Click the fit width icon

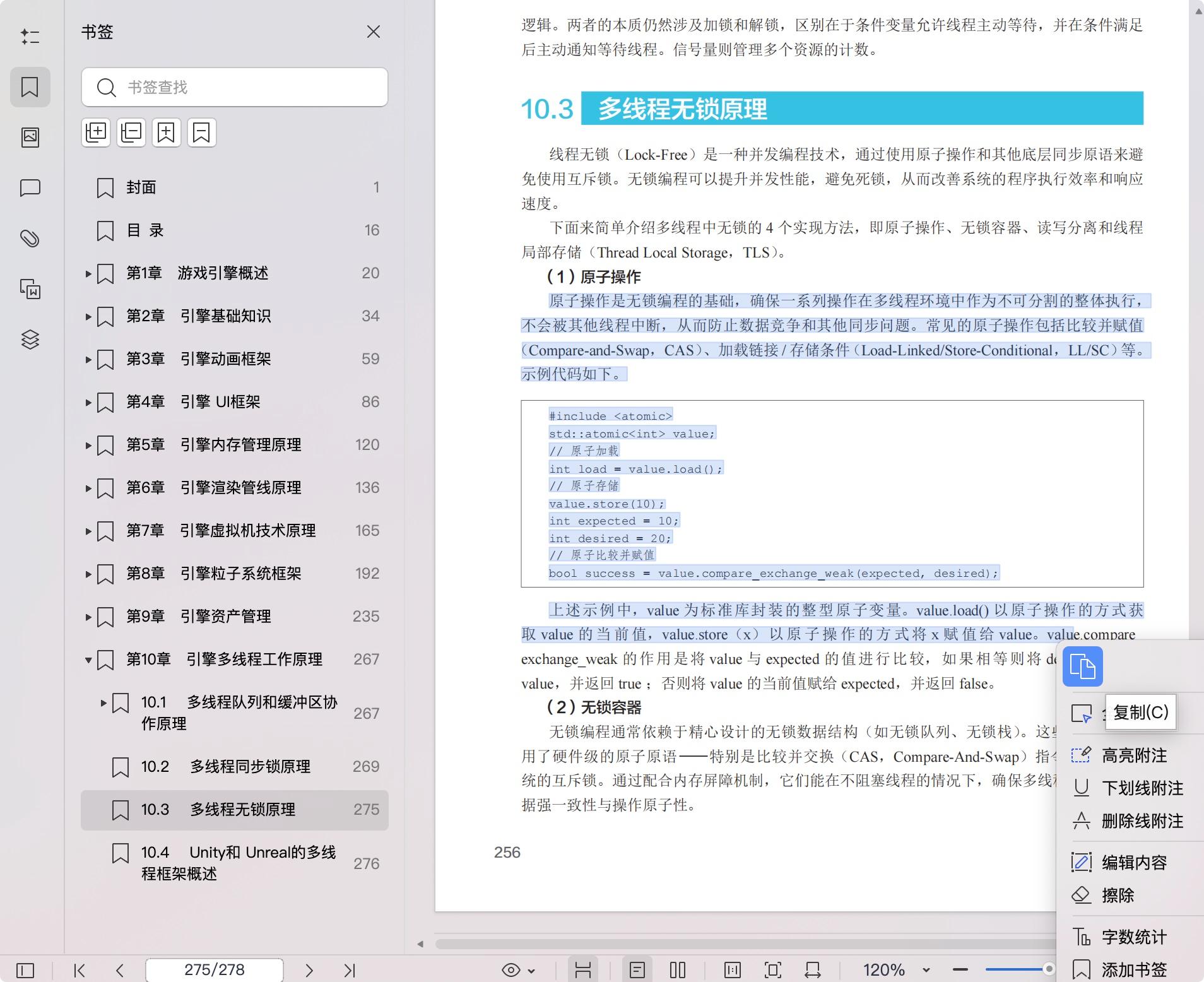coord(813,970)
